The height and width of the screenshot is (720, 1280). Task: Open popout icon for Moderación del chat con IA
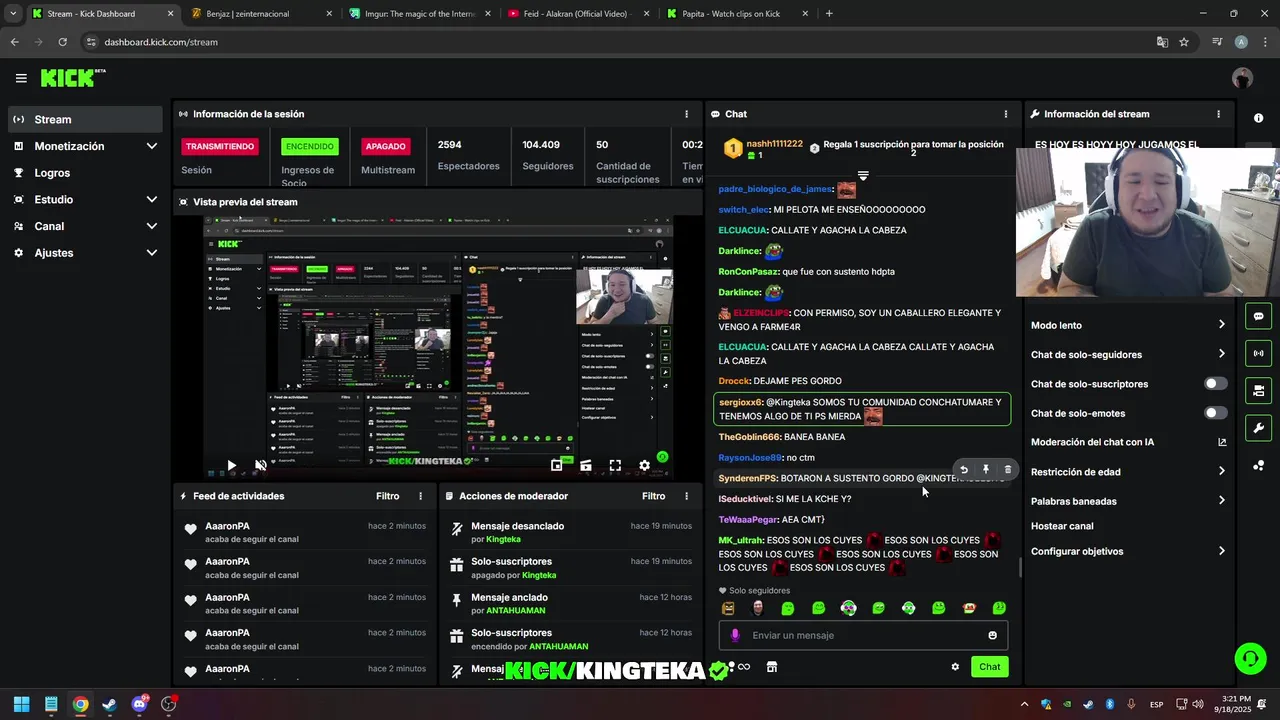coord(1222,442)
